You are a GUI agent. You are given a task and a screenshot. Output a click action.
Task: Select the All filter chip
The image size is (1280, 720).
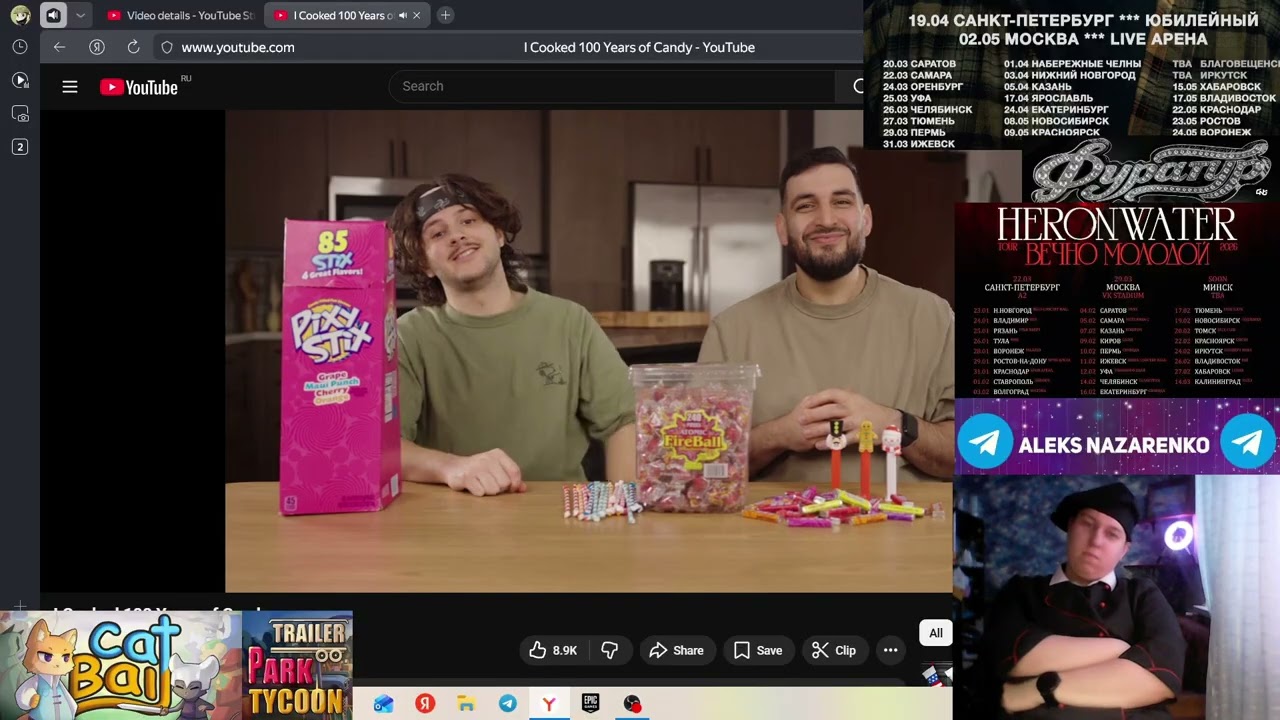click(936, 632)
